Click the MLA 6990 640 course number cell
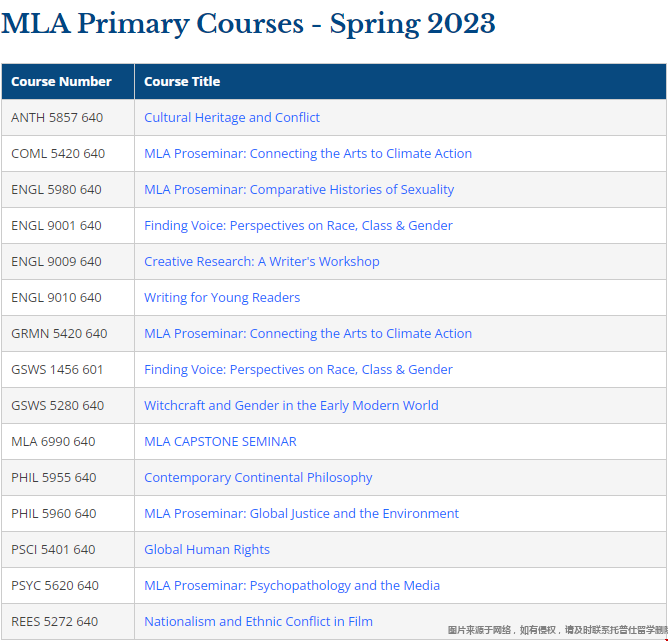This screenshot has width=668, height=641. [53, 442]
